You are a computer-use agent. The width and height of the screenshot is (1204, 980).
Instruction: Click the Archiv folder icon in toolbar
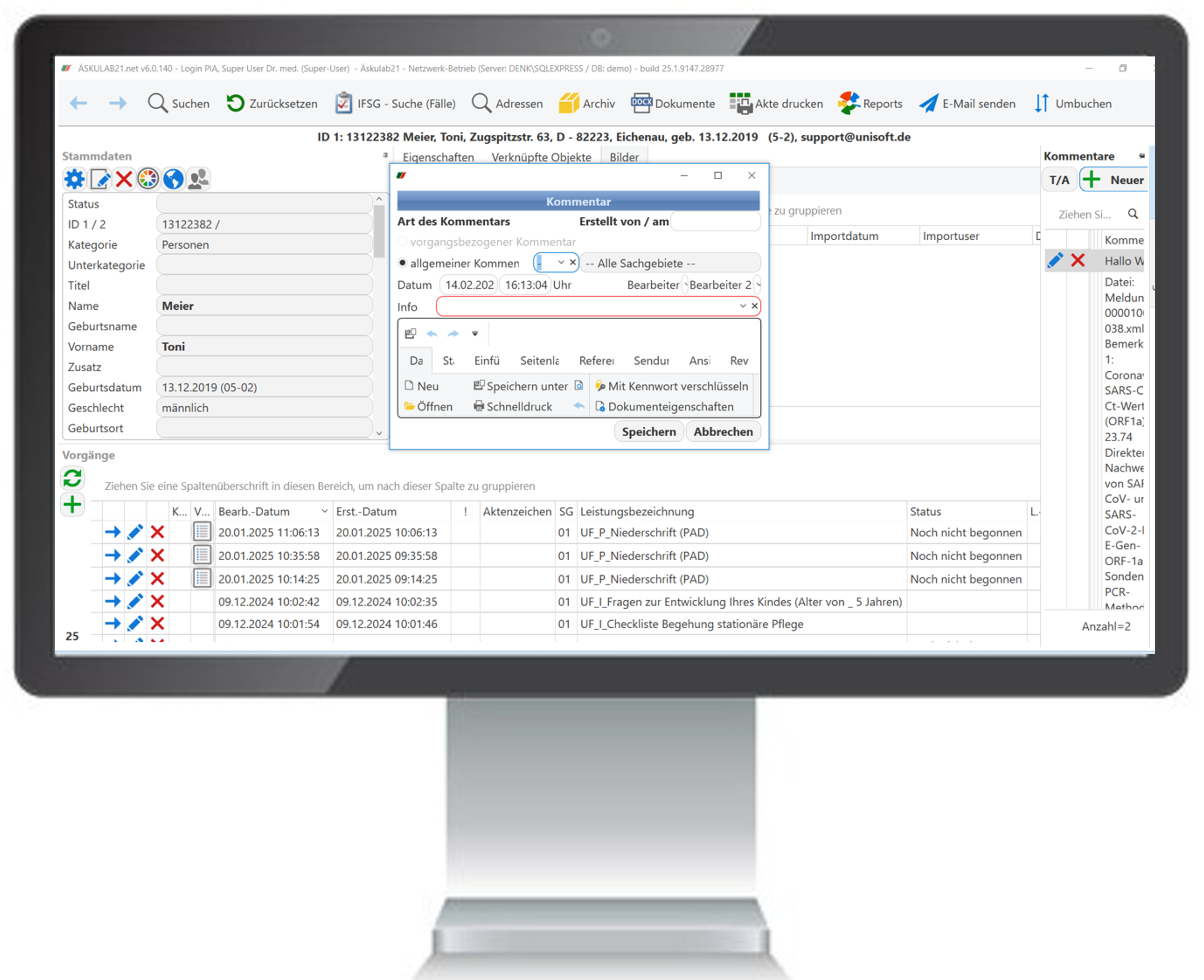569,103
